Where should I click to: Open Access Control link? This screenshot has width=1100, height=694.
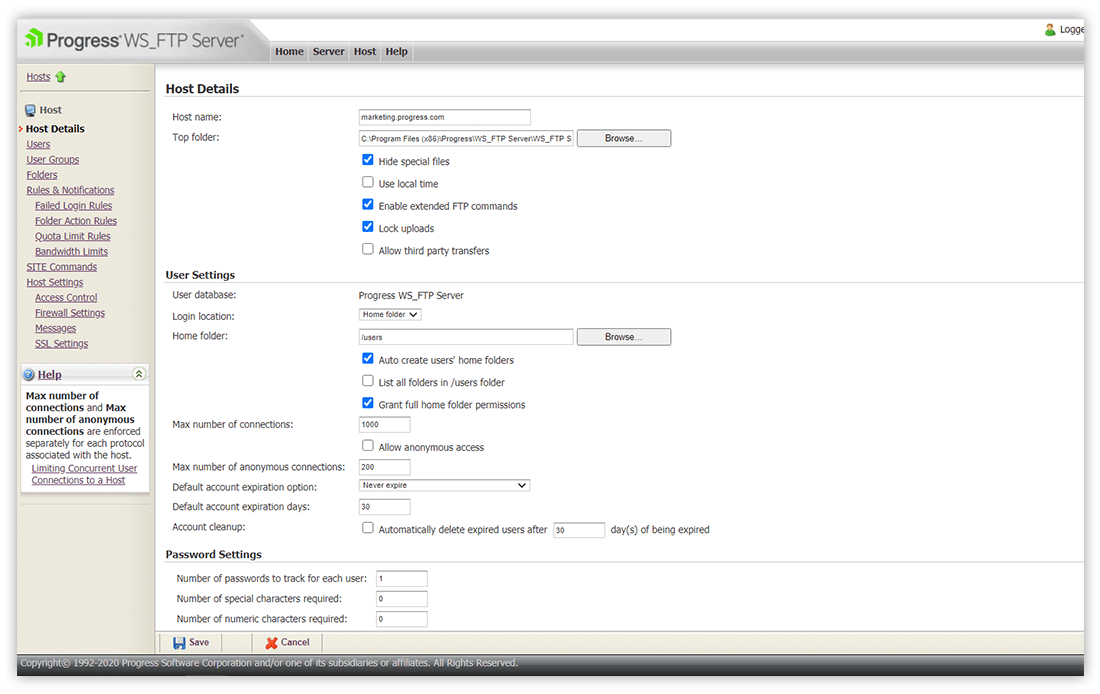pos(66,298)
